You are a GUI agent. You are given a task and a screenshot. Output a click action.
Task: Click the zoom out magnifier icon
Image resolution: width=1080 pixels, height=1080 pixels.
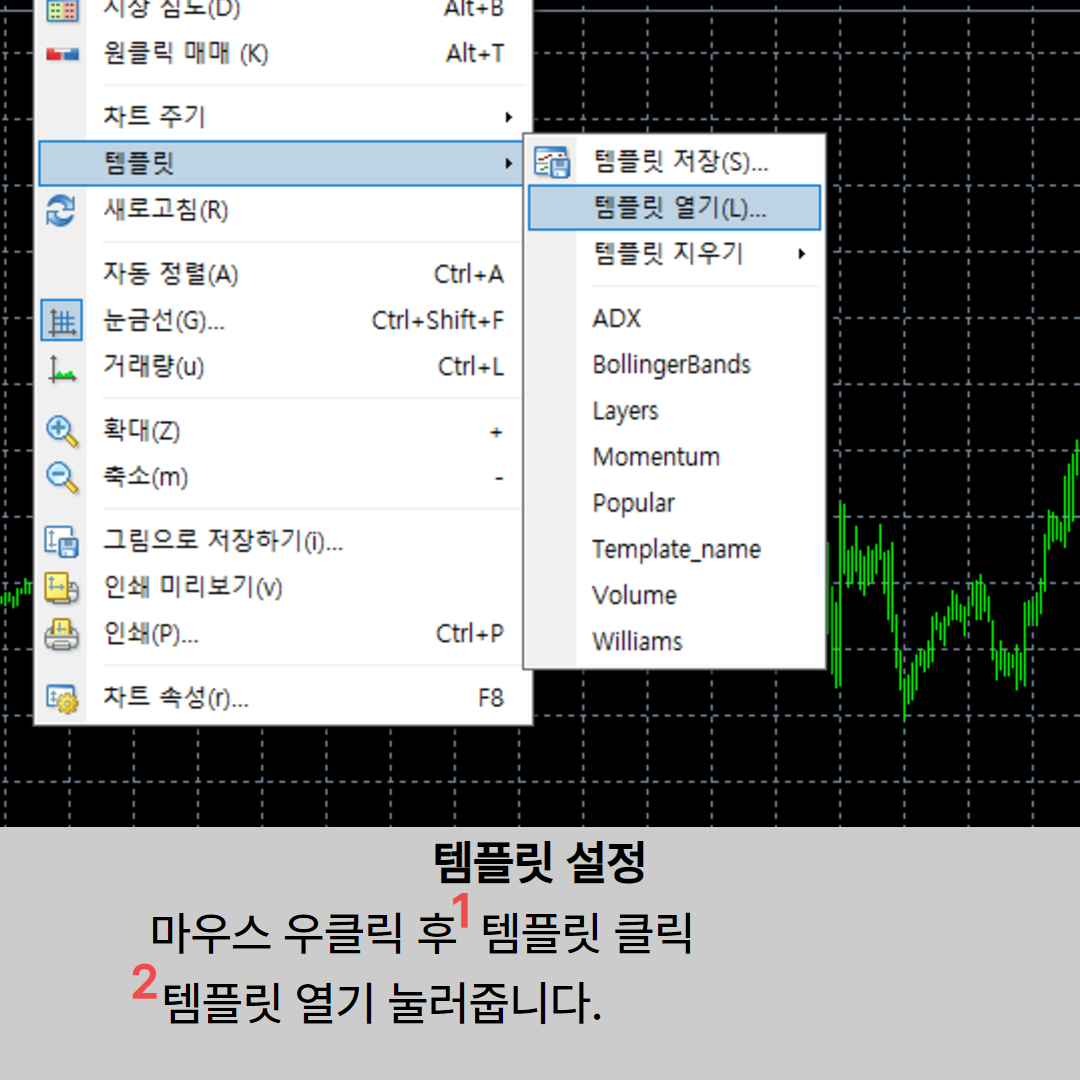click(62, 478)
